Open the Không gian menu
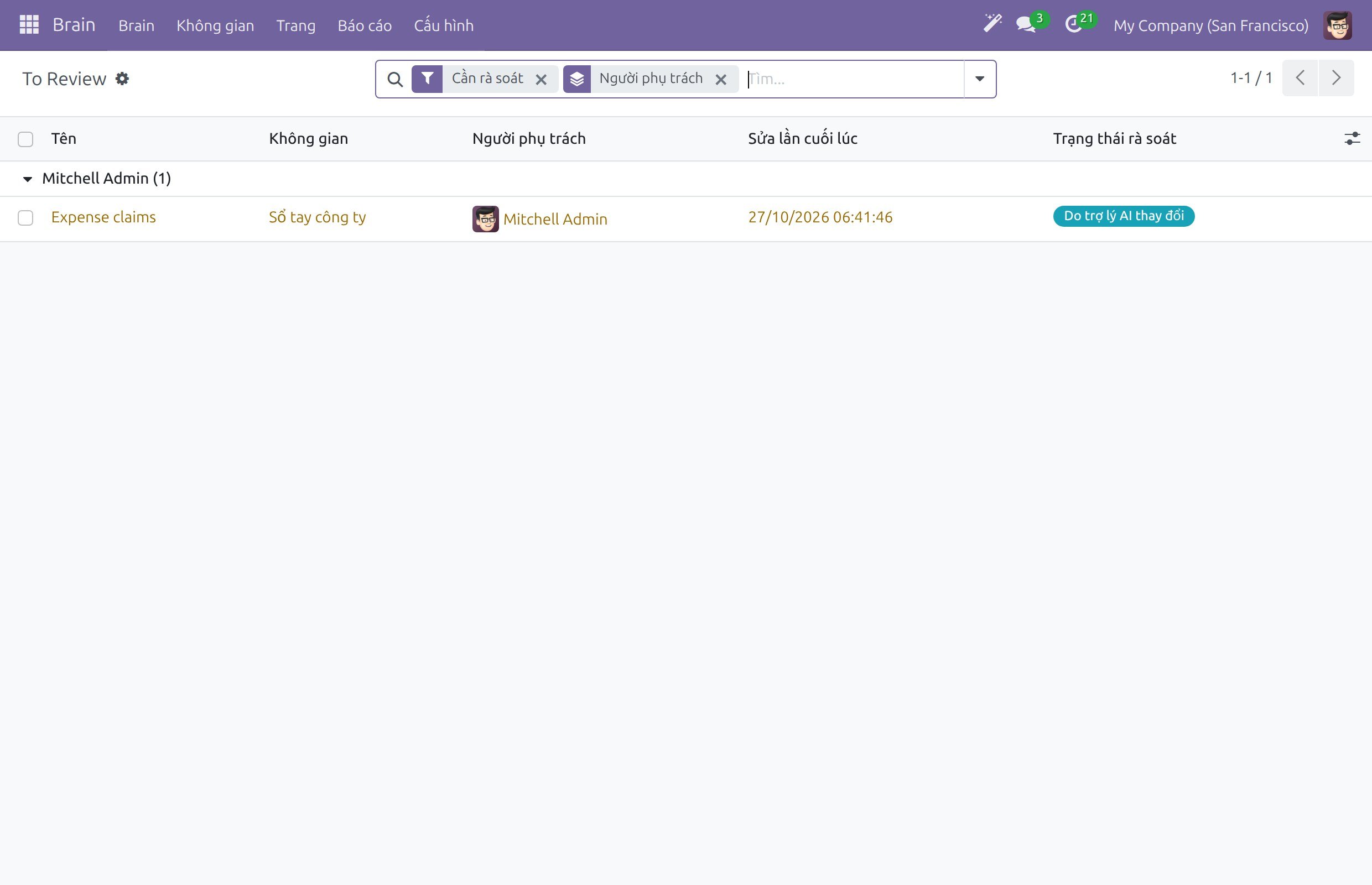Image resolution: width=1372 pixels, height=885 pixels. [x=215, y=25]
